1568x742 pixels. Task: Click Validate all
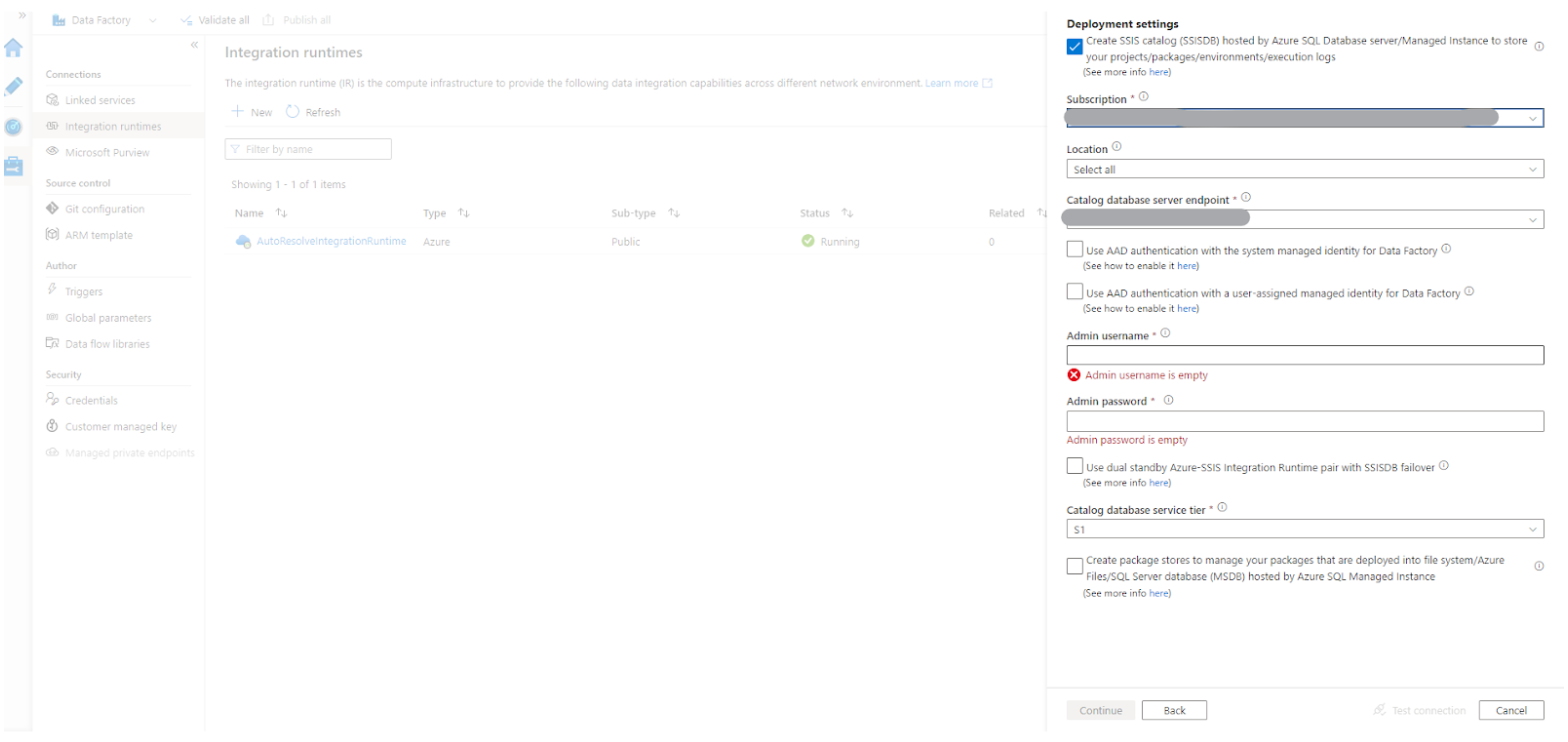point(215,20)
